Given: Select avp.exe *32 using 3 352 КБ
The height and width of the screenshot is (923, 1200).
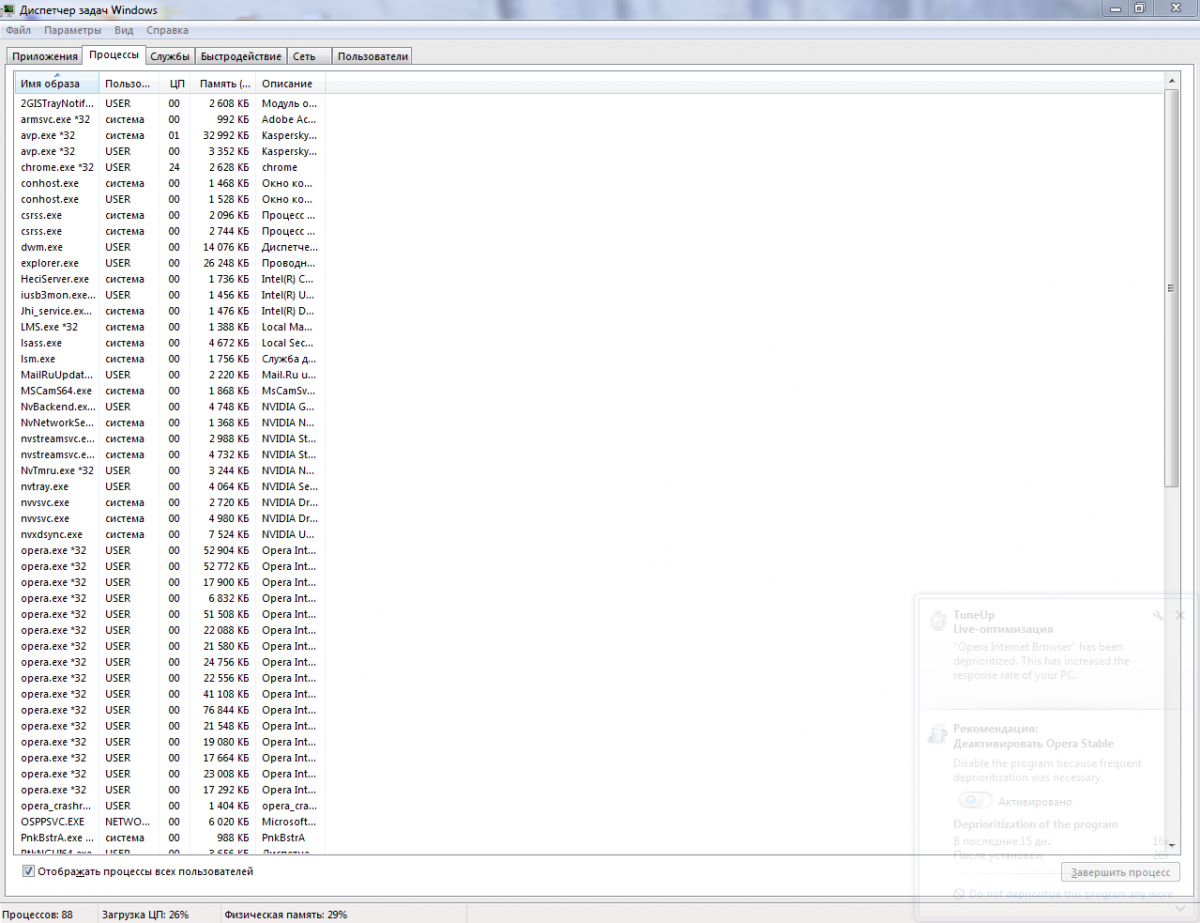Looking at the screenshot, I should [170, 151].
